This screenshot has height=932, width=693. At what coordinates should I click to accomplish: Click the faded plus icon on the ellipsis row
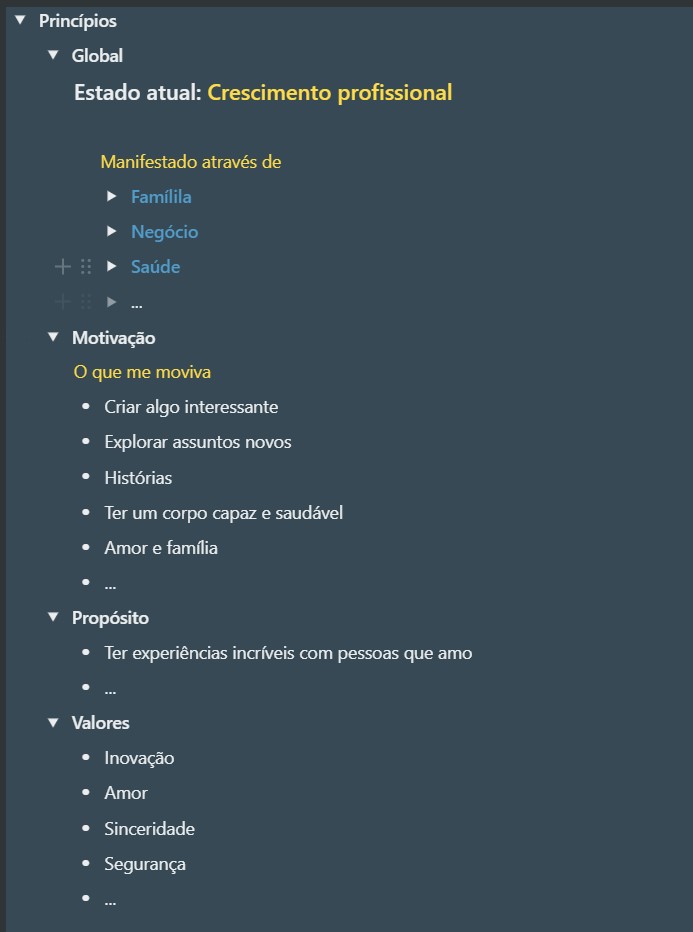62,302
